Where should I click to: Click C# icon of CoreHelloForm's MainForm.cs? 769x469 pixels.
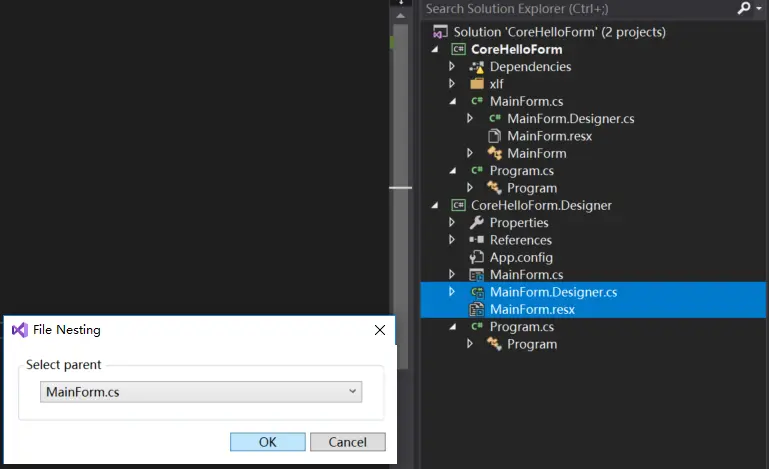point(477,101)
